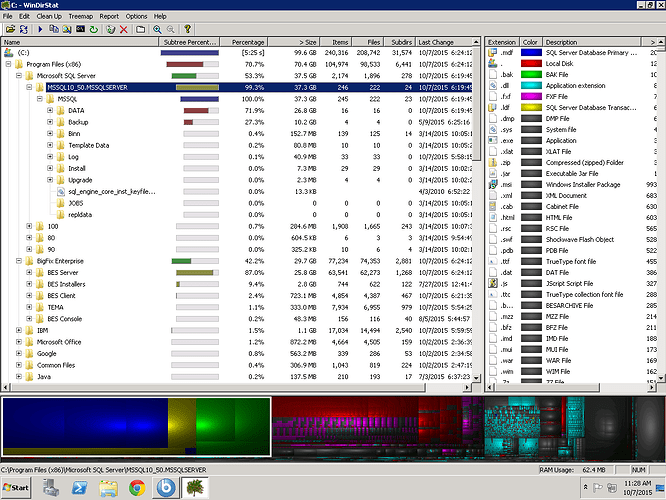Click the Command Prompt Here toolbar icon
Viewport: 666px width, 500px height.
point(80,29)
